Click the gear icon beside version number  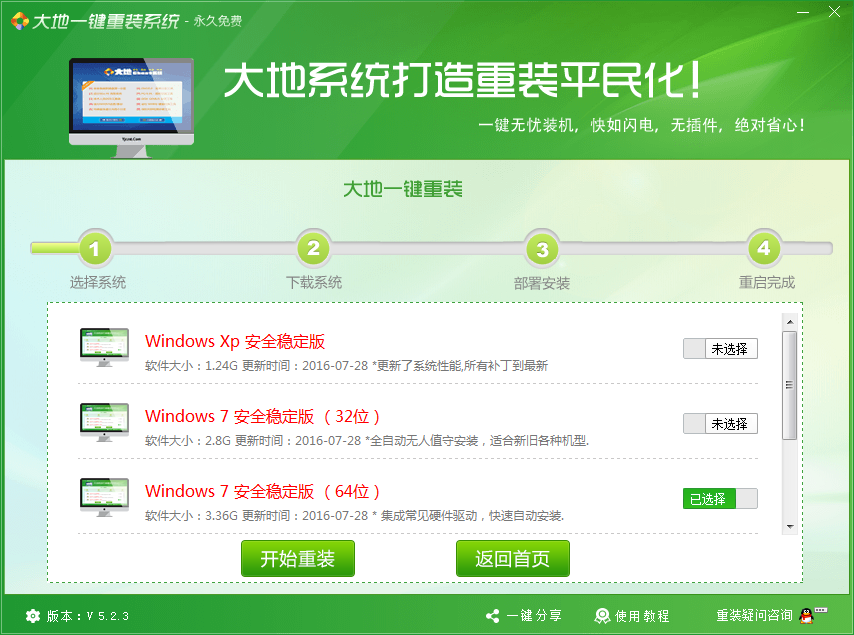click(x=33, y=616)
